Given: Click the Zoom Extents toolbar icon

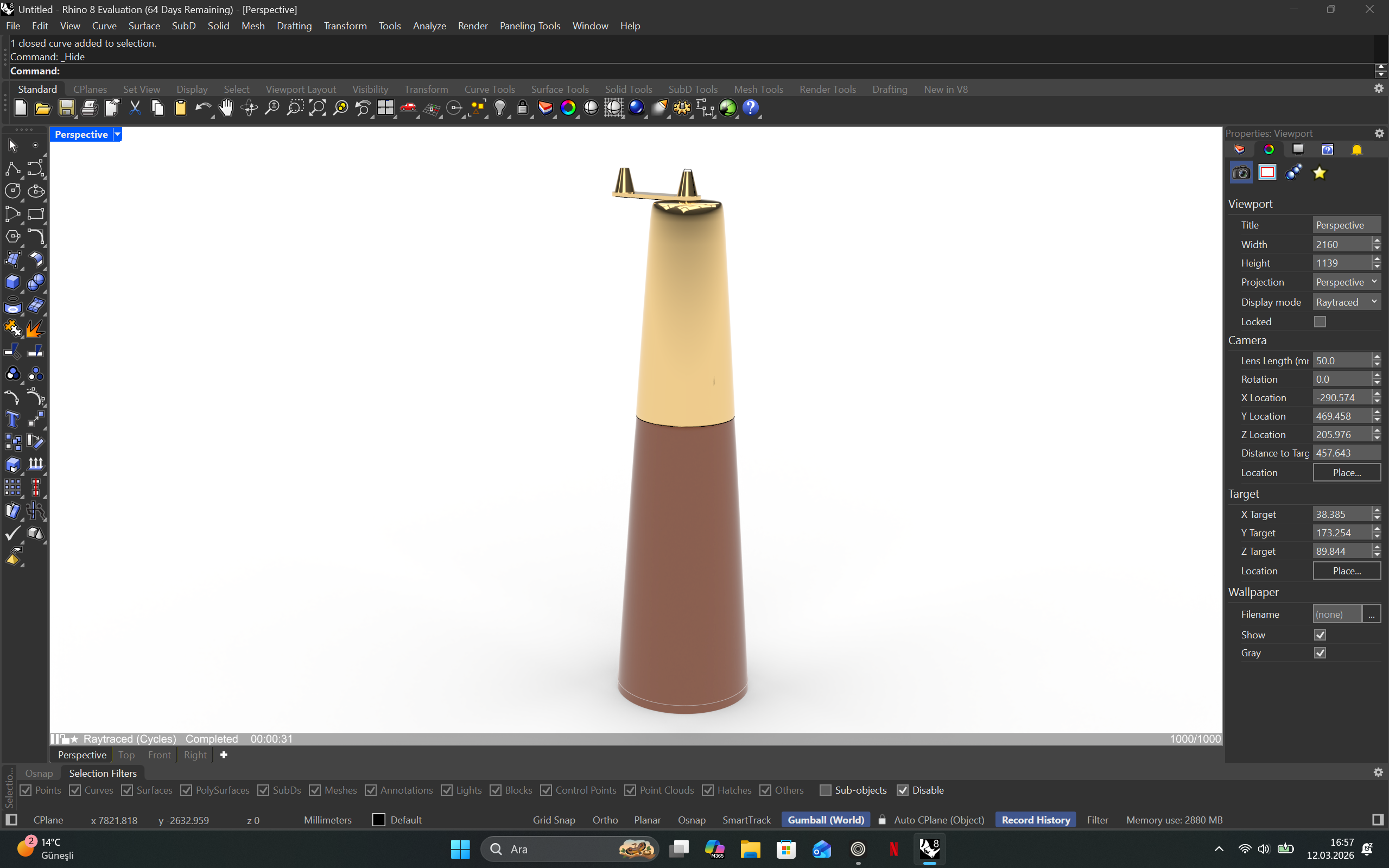Looking at the screenshot, I should [x=318, y=108].
